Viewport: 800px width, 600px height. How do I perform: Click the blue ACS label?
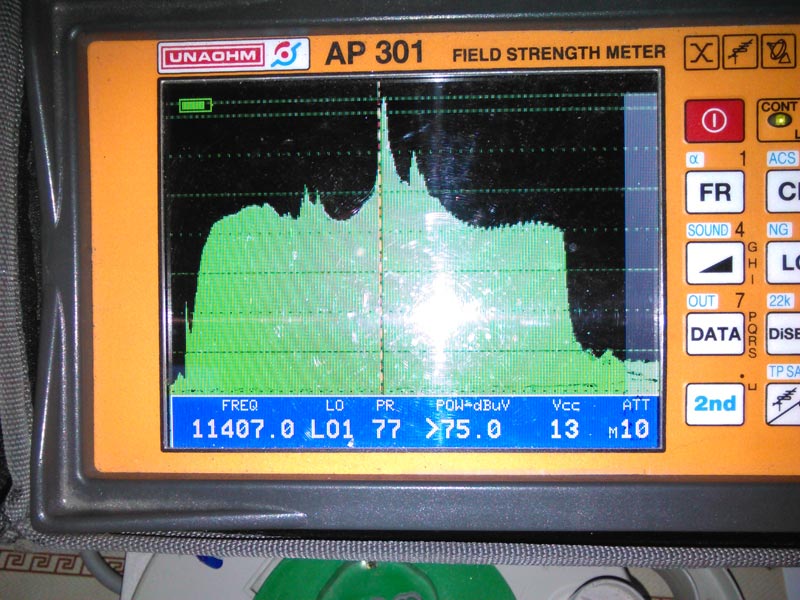click(x=782, y=159)
